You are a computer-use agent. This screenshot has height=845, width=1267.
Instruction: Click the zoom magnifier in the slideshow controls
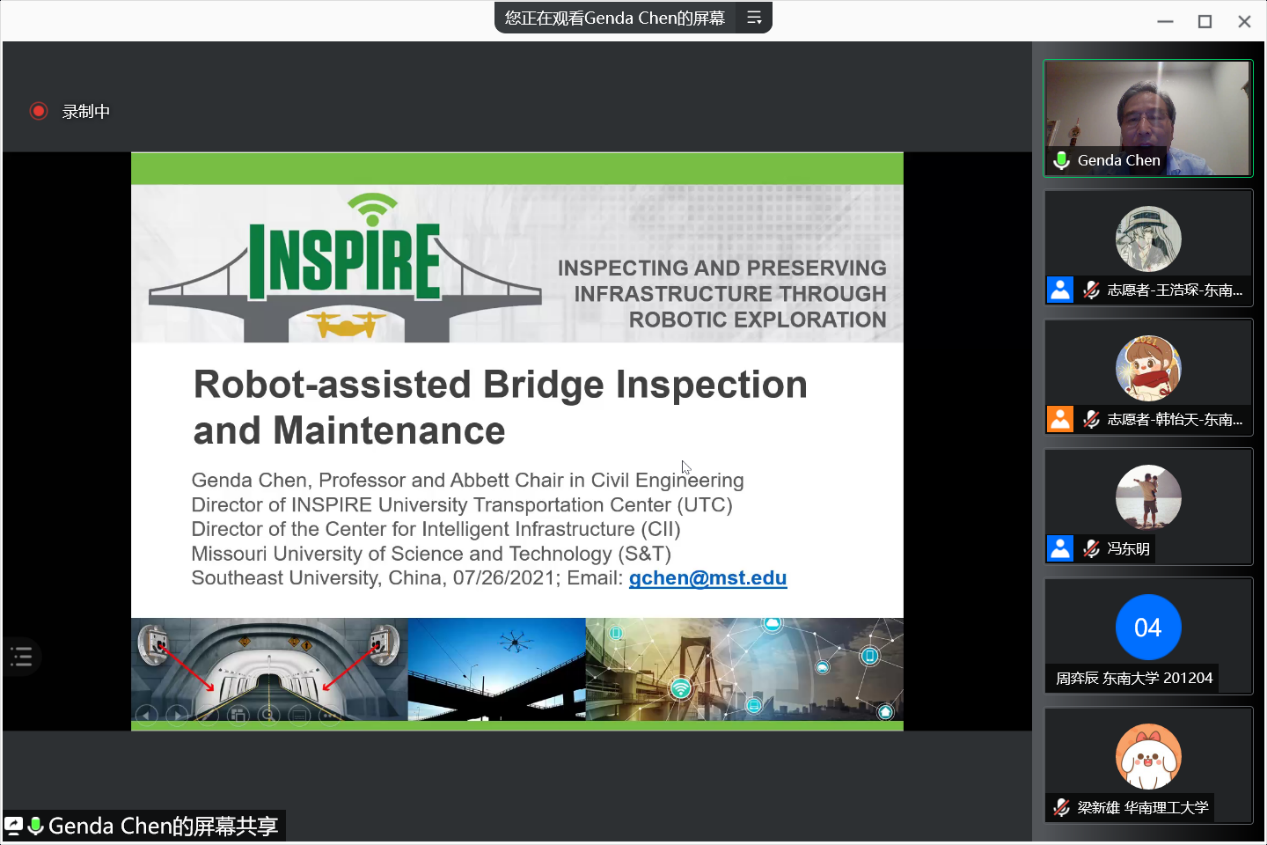268,714
